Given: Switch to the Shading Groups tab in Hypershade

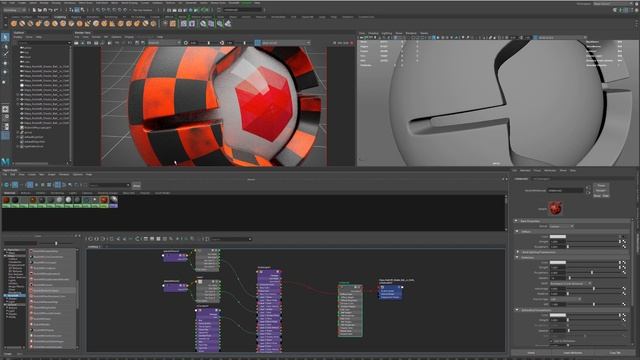Looking at the screenshot, I should 108,193.
